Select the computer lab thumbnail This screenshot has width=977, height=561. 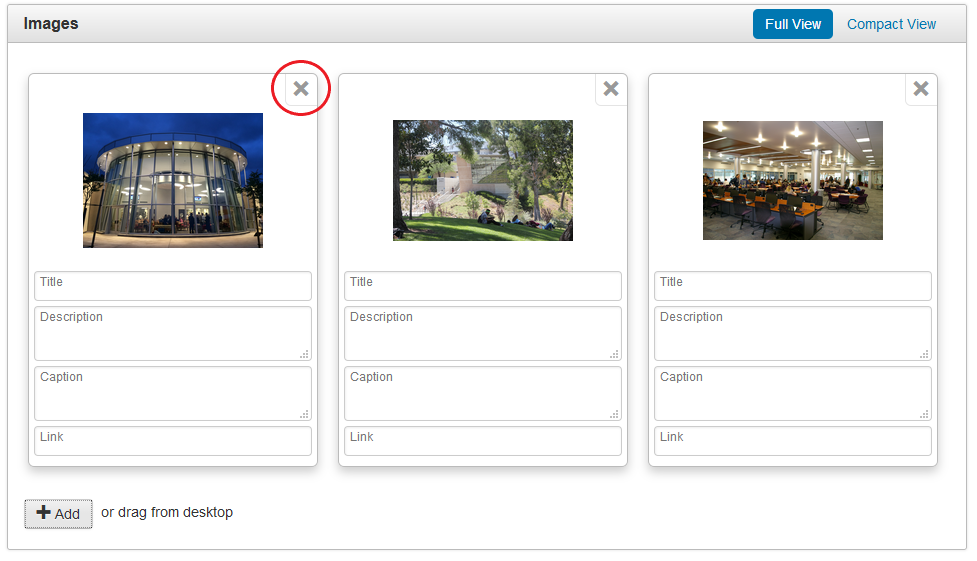click(793, 180)
